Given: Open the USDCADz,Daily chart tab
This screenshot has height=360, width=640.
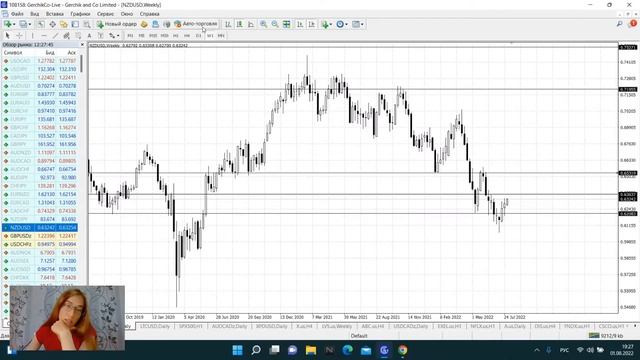Looking at the screenshot, I should [x=411, y=326].
